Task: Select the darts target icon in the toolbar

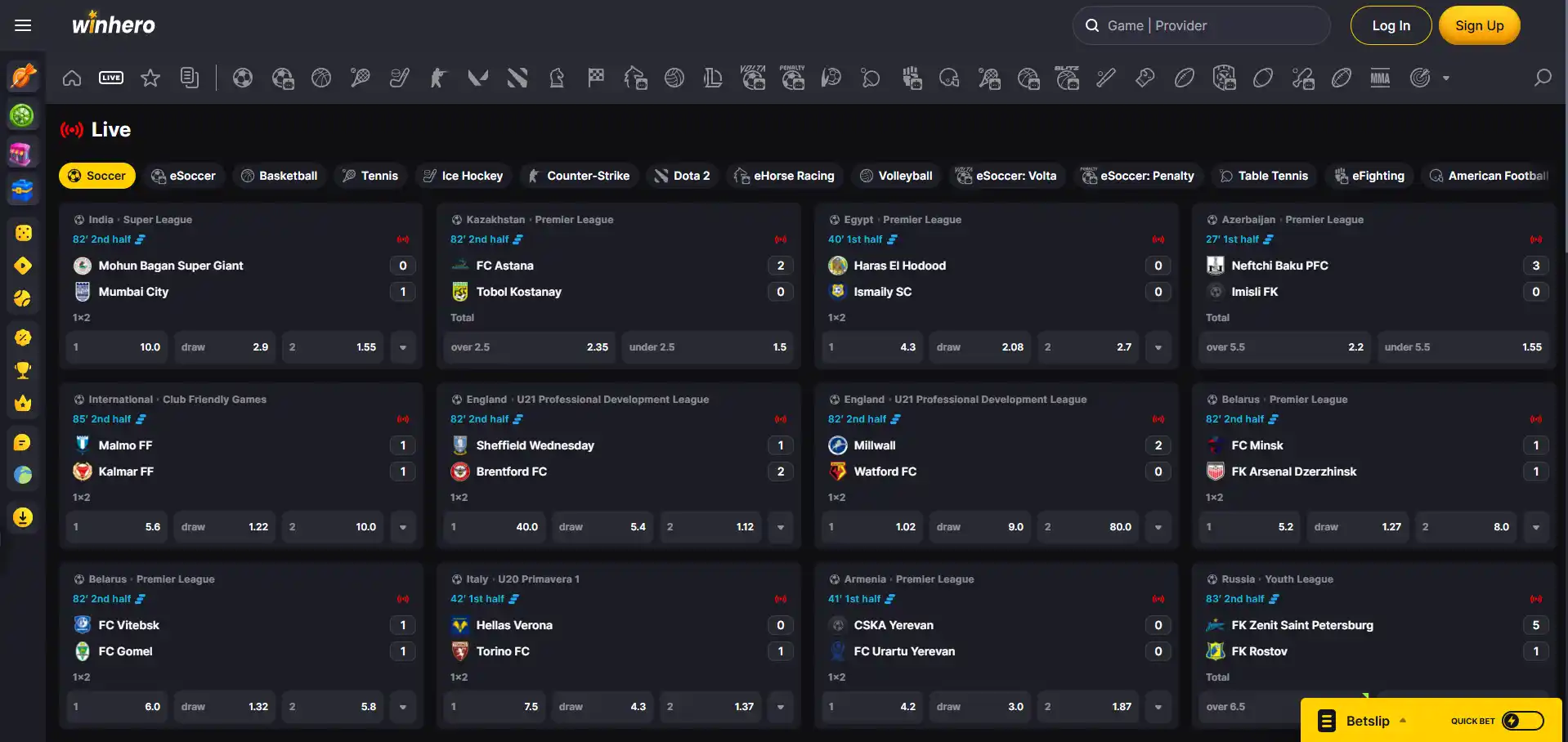Action: pyautogui.click(x=1420, y=78)
